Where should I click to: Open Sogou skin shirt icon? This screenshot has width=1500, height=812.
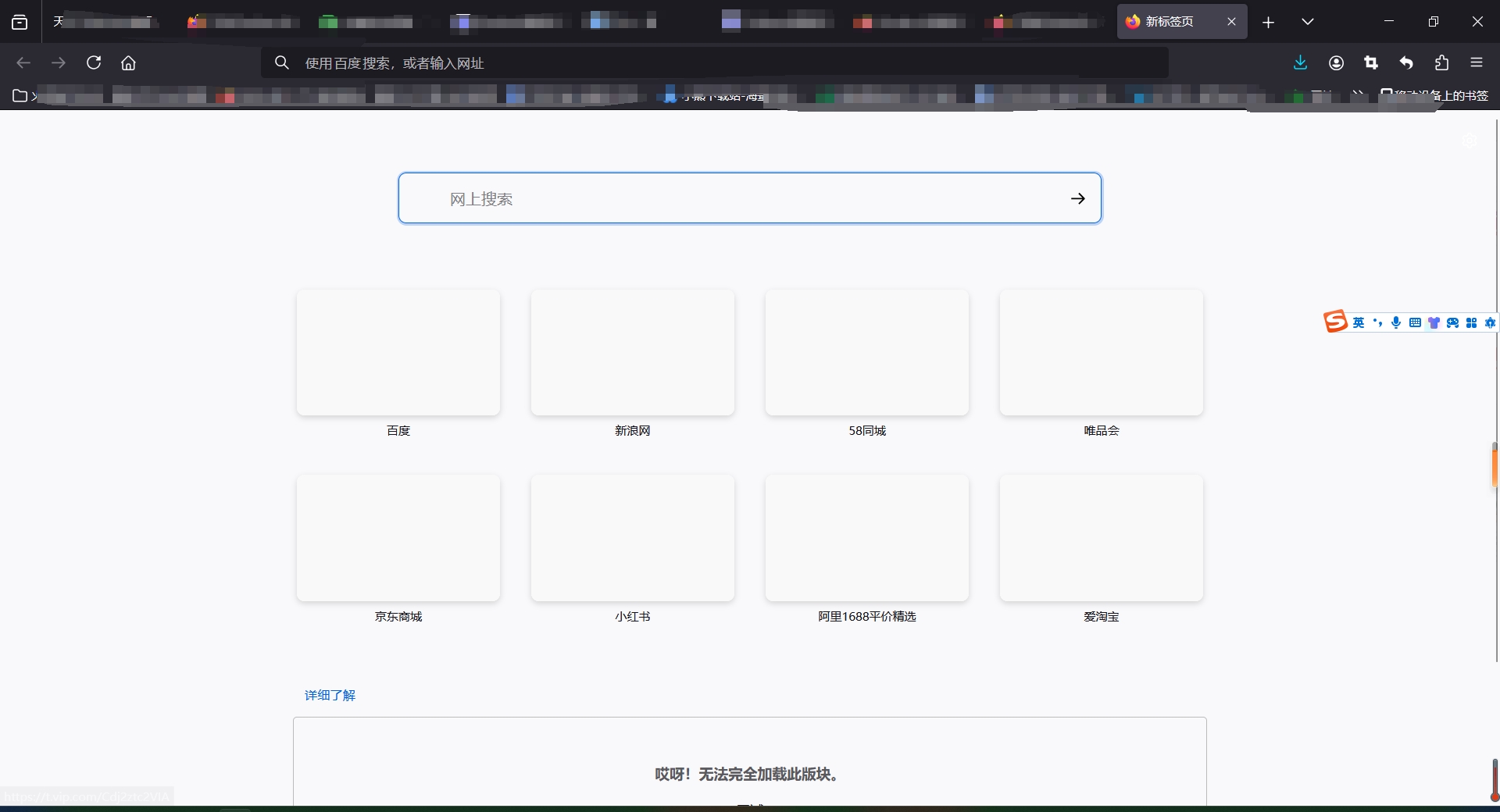1434,322
